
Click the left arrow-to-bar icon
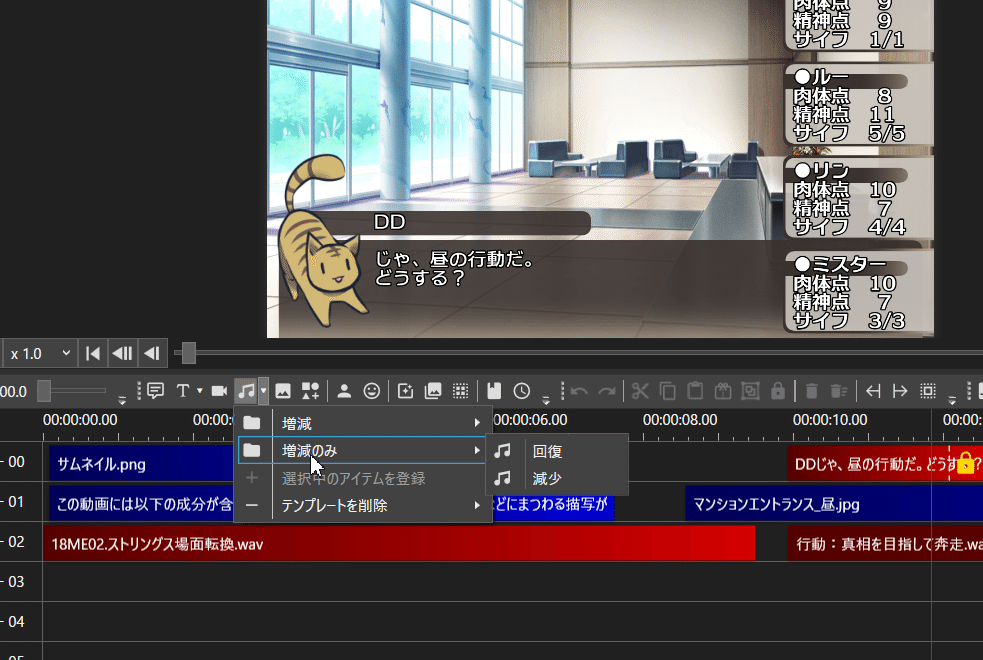point(873,391)
